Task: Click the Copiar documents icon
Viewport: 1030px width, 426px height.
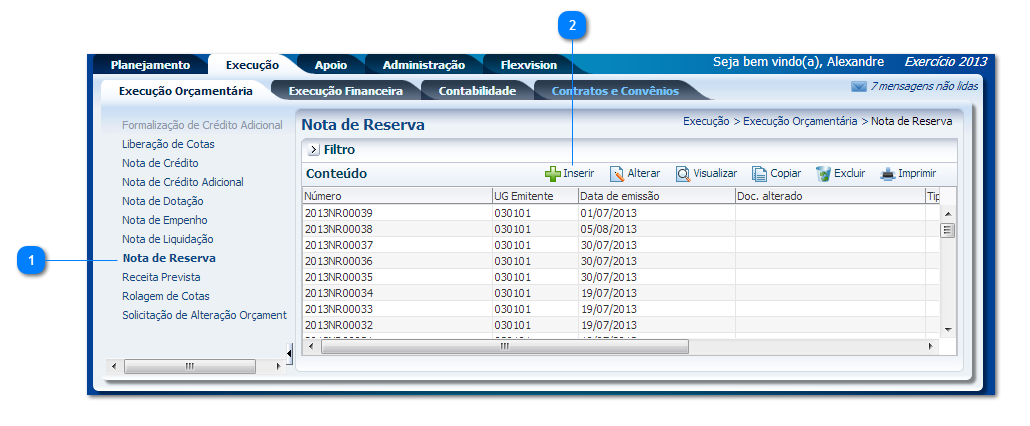Action: pos(759,174)
